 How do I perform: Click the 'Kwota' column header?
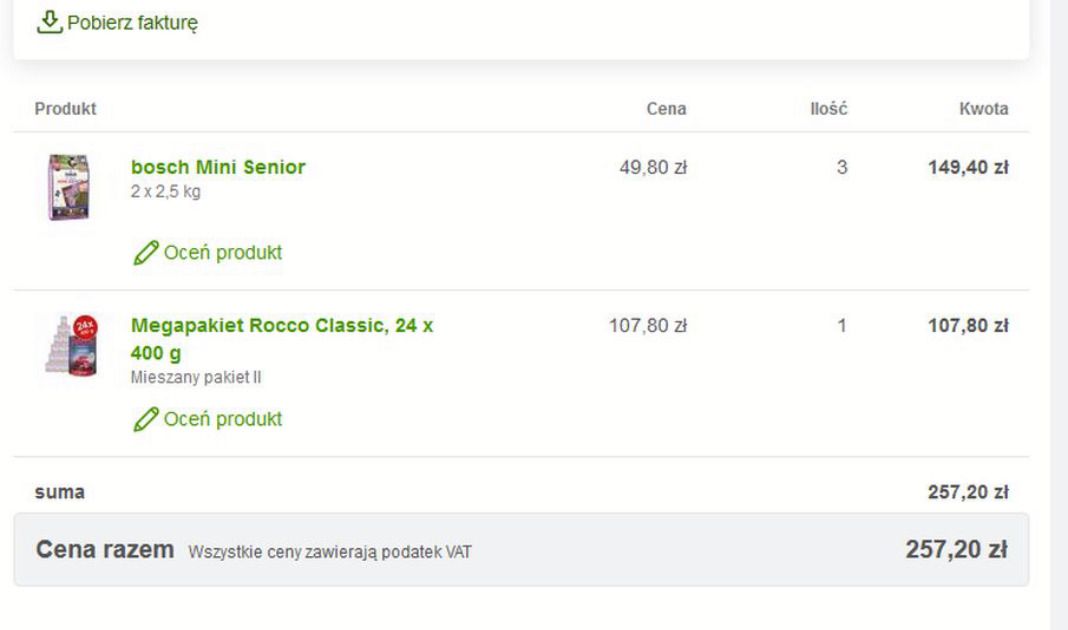point(983,109)
